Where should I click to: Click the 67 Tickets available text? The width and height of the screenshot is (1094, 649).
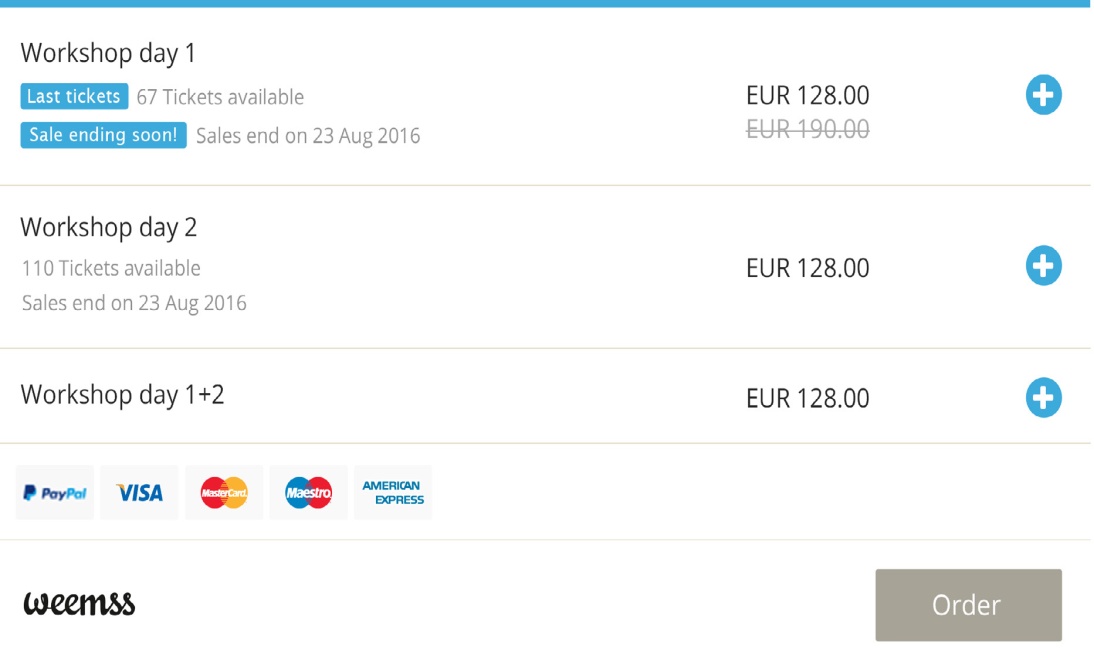click(x=220, y=97)
